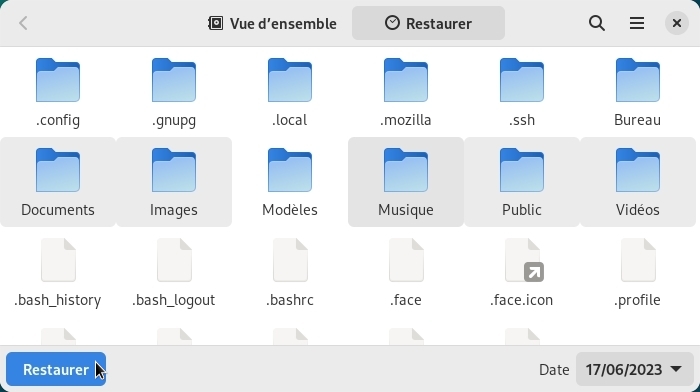700x392 pixels.
Task: Switch to the Vue d'ensemble tab
Action: click(x=272, y=23)
